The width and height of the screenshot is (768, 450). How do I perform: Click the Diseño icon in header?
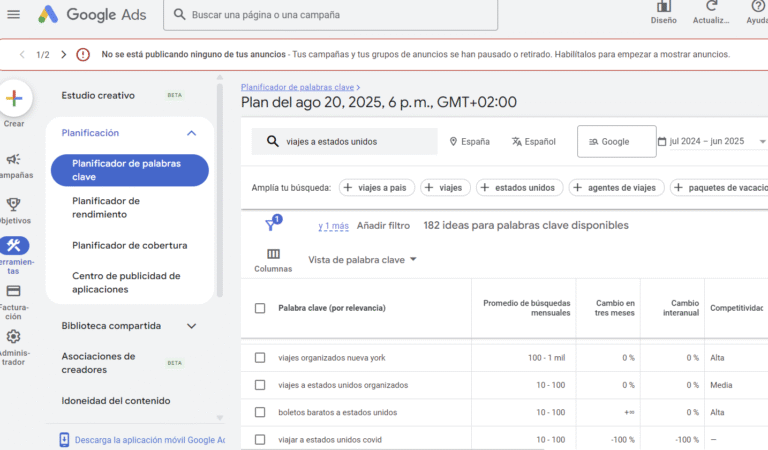[x=664, y=8]
